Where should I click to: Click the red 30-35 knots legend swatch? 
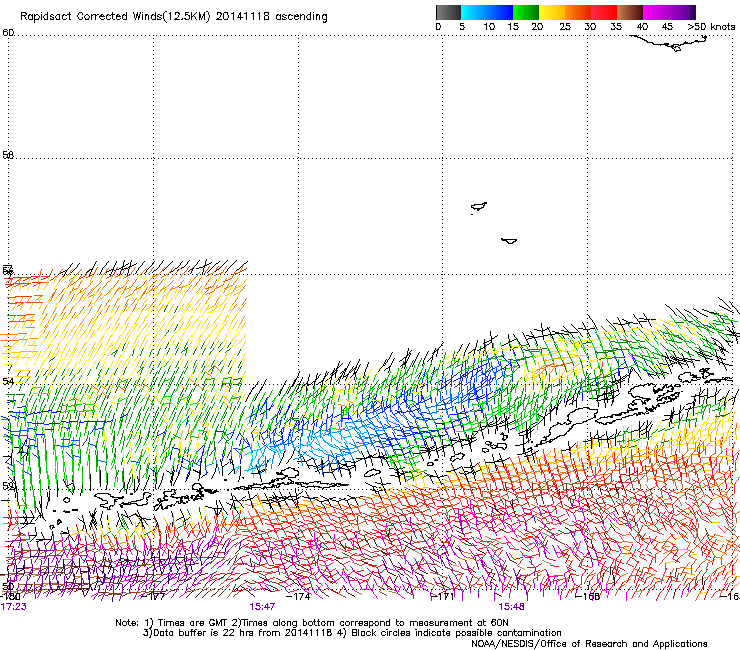point(604,12)
